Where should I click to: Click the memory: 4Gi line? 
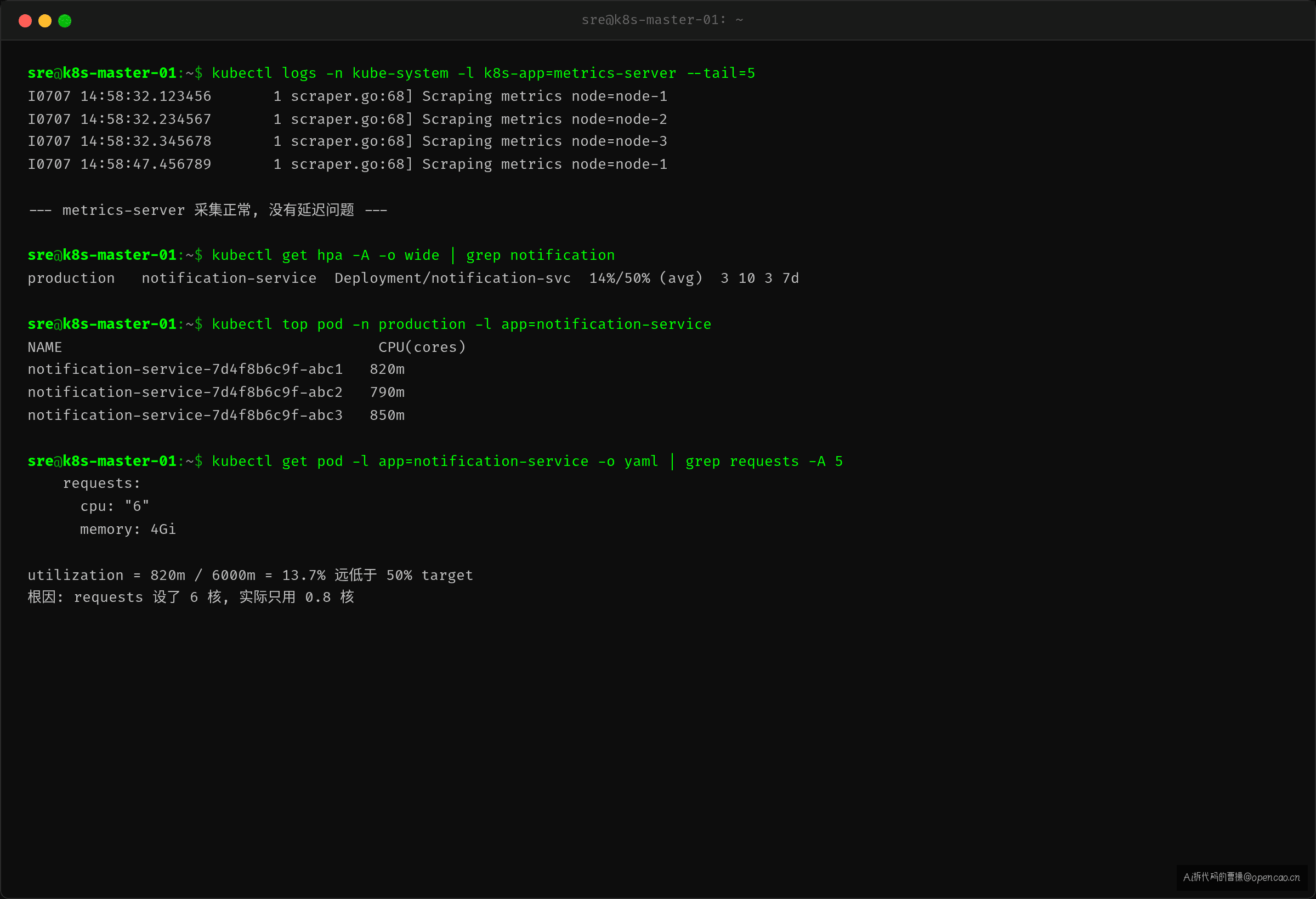[128, 530]
